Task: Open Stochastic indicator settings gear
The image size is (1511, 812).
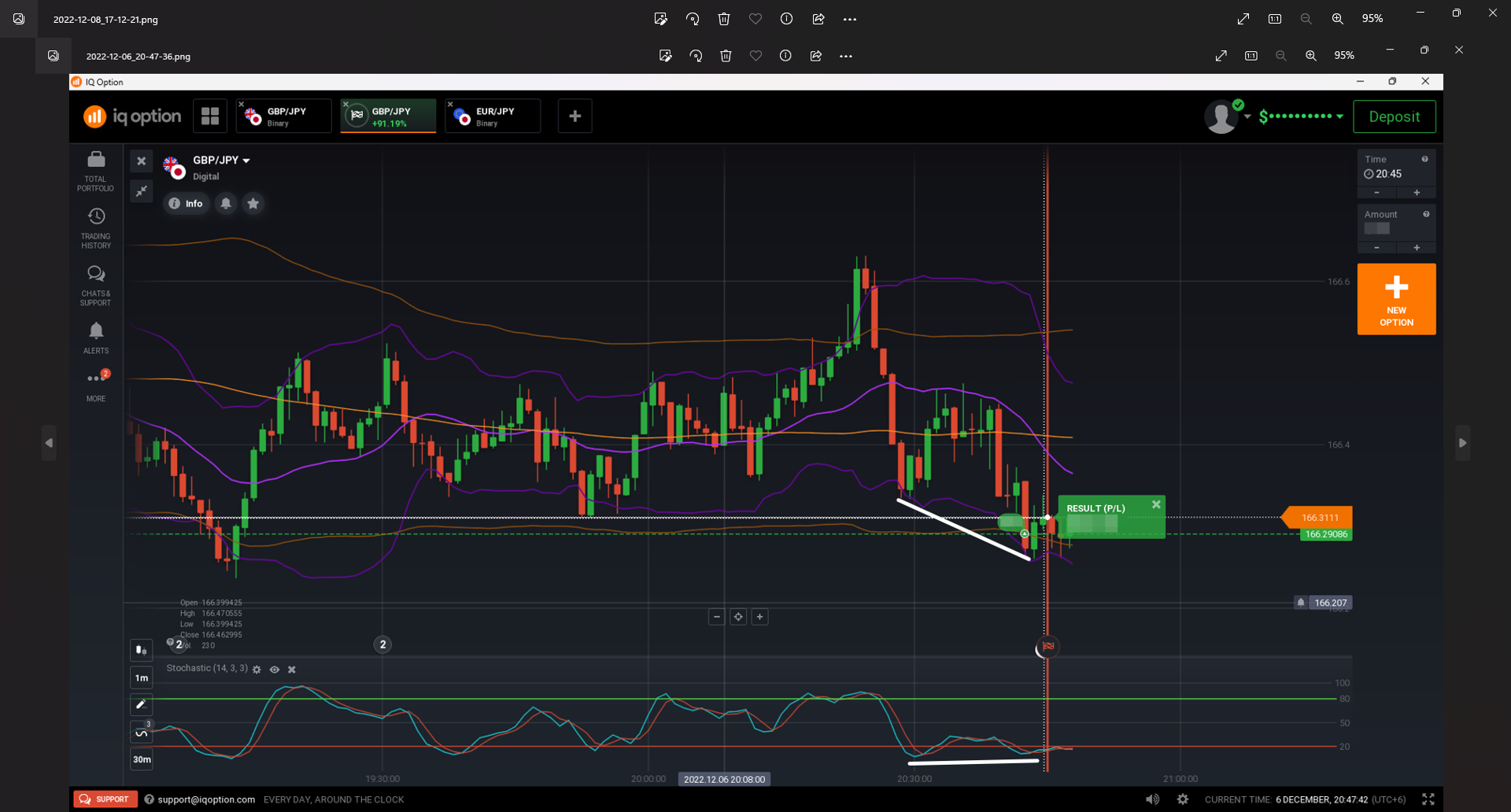Action: click(257, 670)
